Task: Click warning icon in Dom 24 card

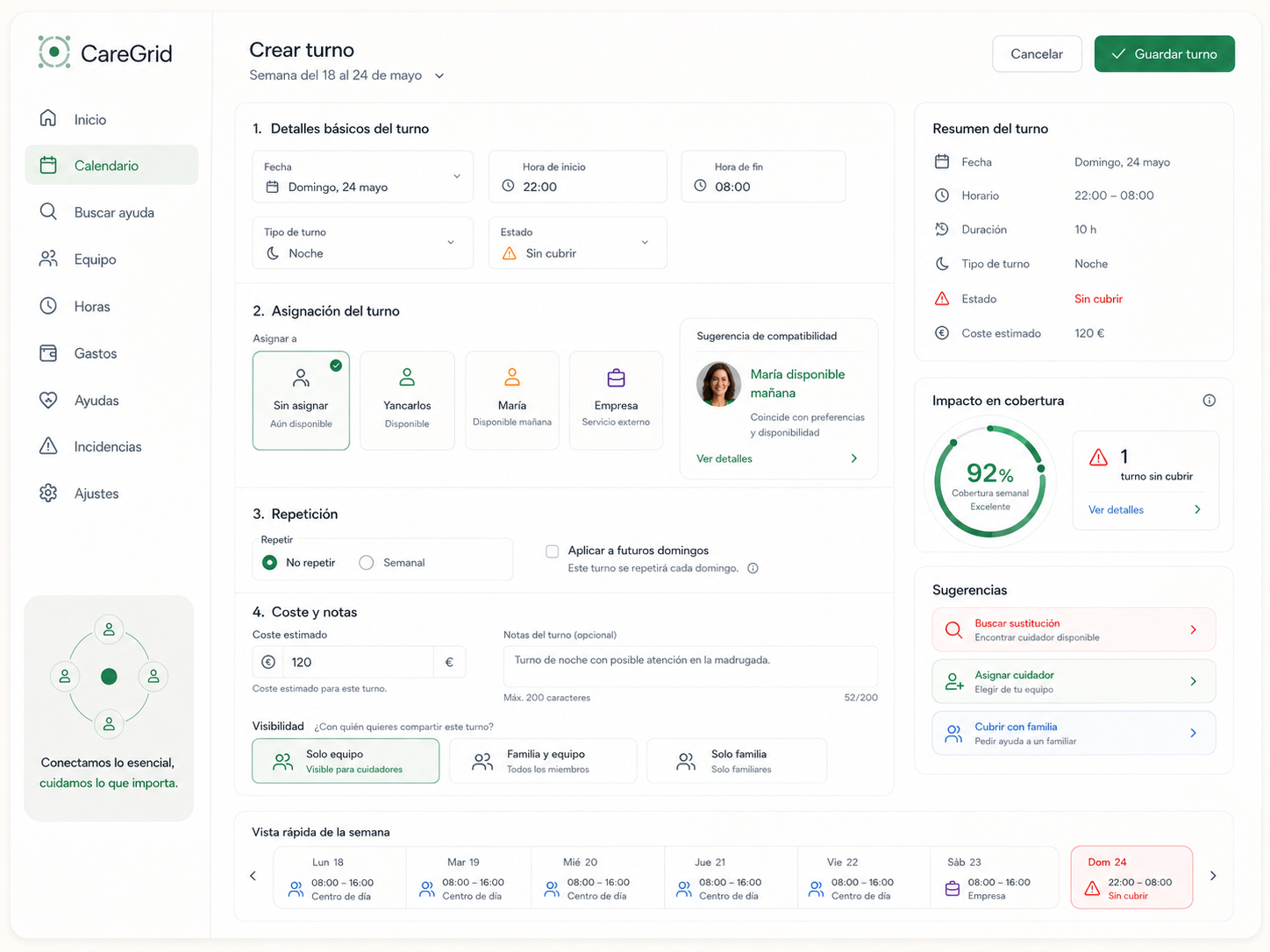Action: pos(1092,888)
